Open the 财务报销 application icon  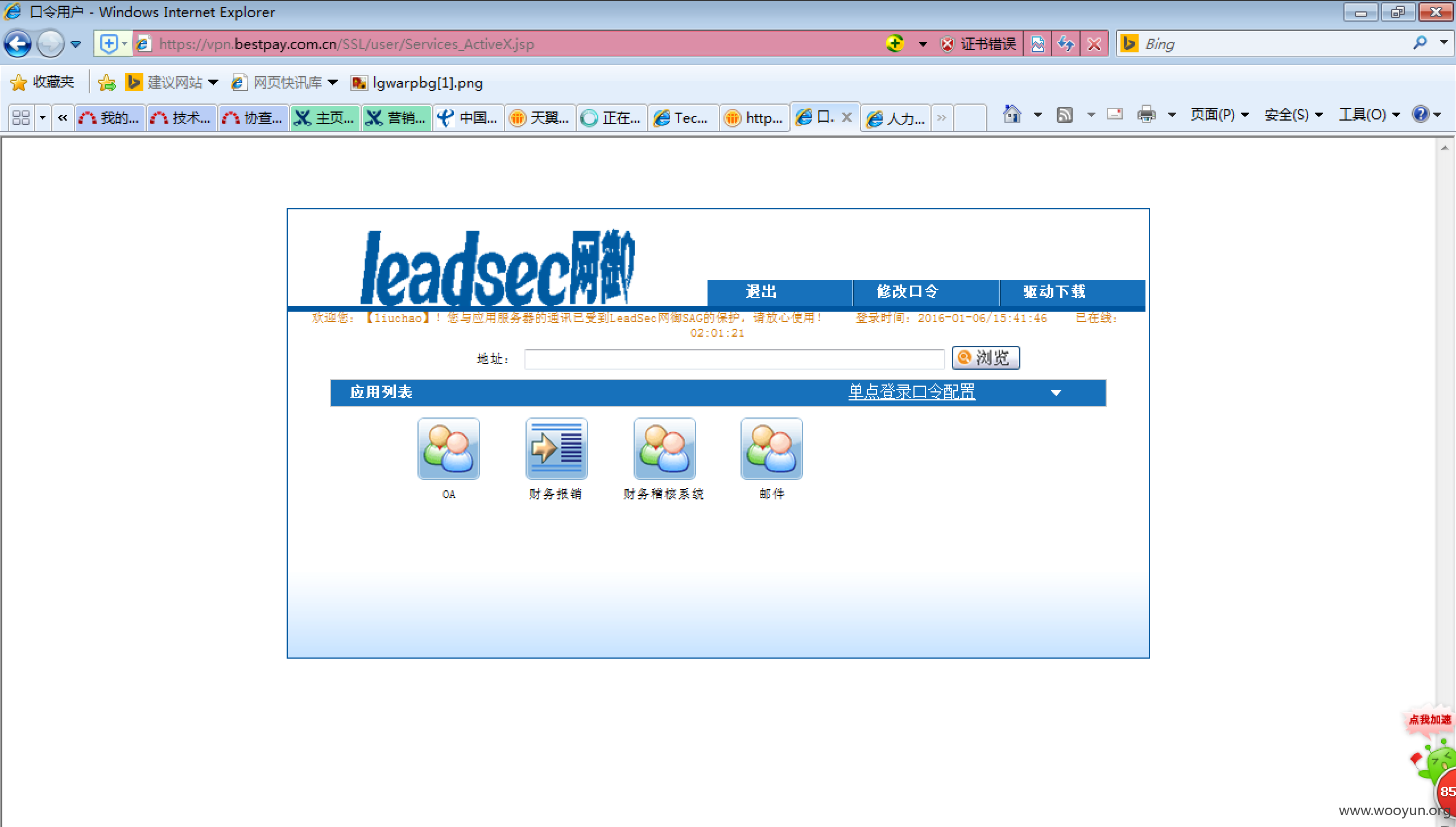point(556,449)
